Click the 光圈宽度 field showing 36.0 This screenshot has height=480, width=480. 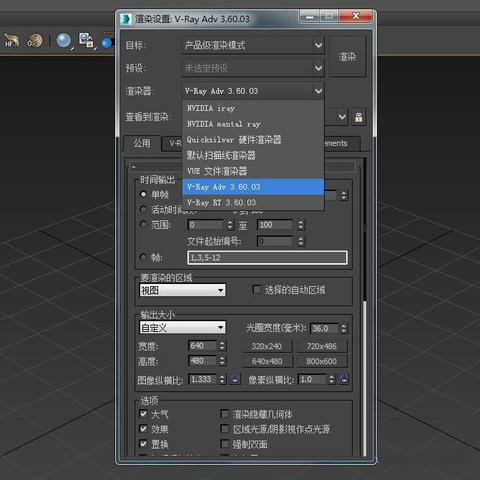(x=324, y=328)
